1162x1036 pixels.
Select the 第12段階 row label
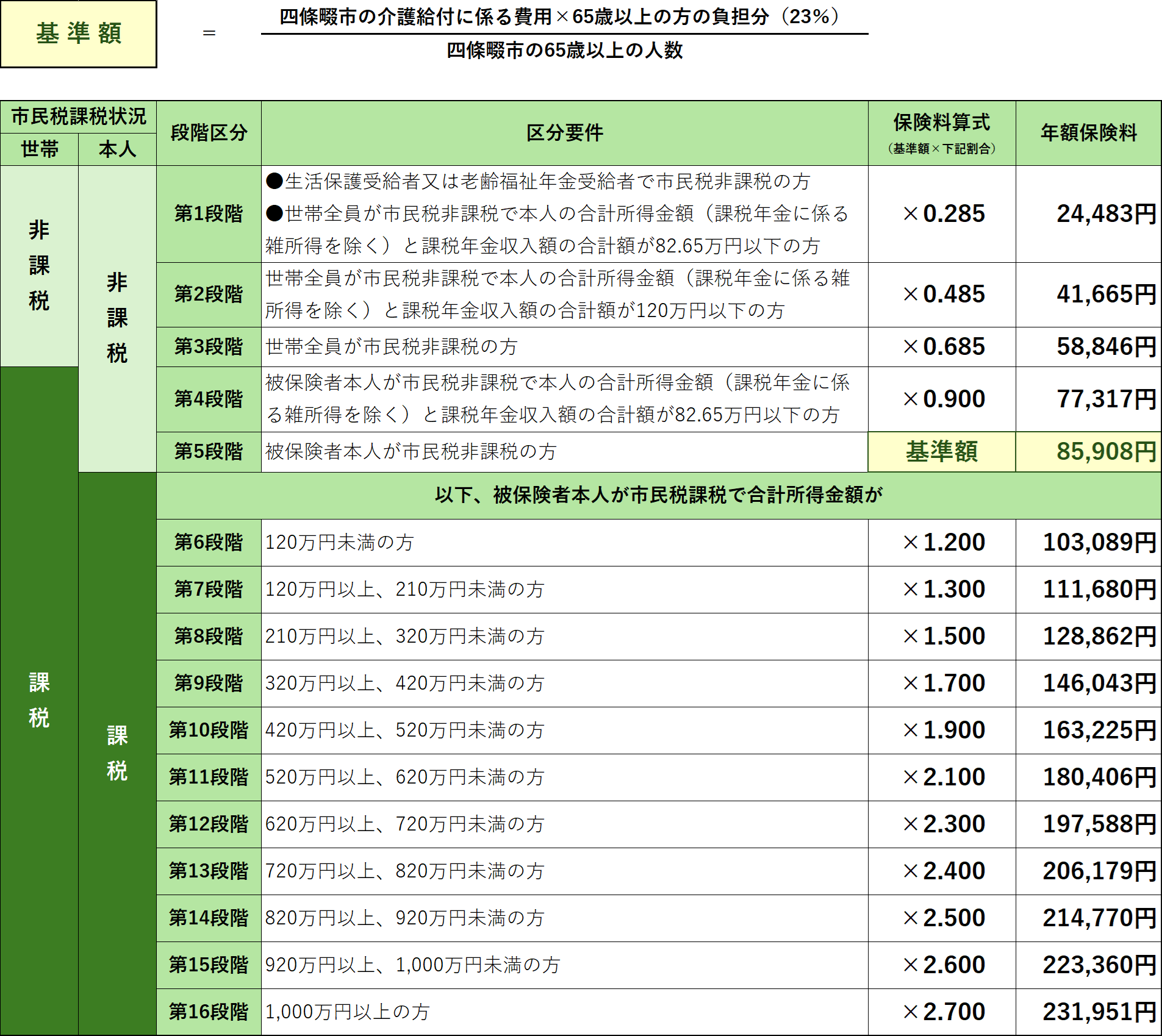point(209,824)
